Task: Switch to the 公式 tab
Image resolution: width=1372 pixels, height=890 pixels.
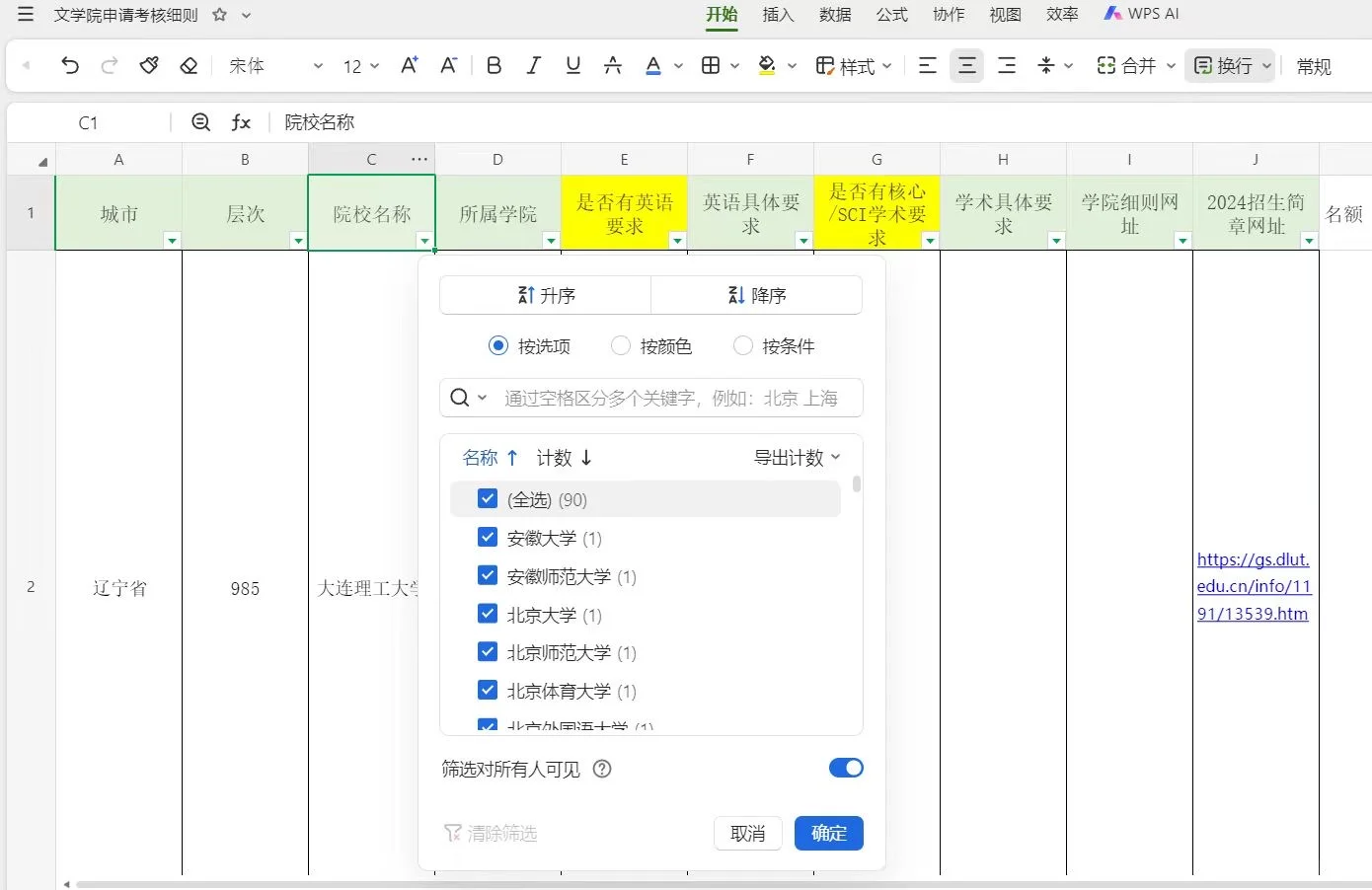Action: [x=891, y=14]
